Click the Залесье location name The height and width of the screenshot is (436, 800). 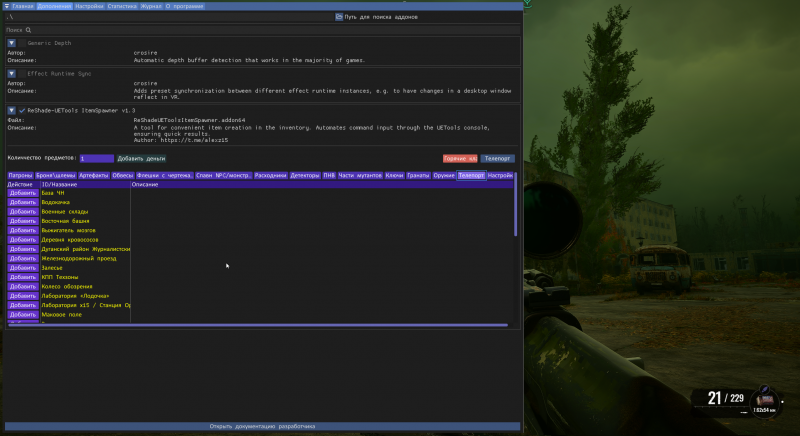(x=52, y=268)
